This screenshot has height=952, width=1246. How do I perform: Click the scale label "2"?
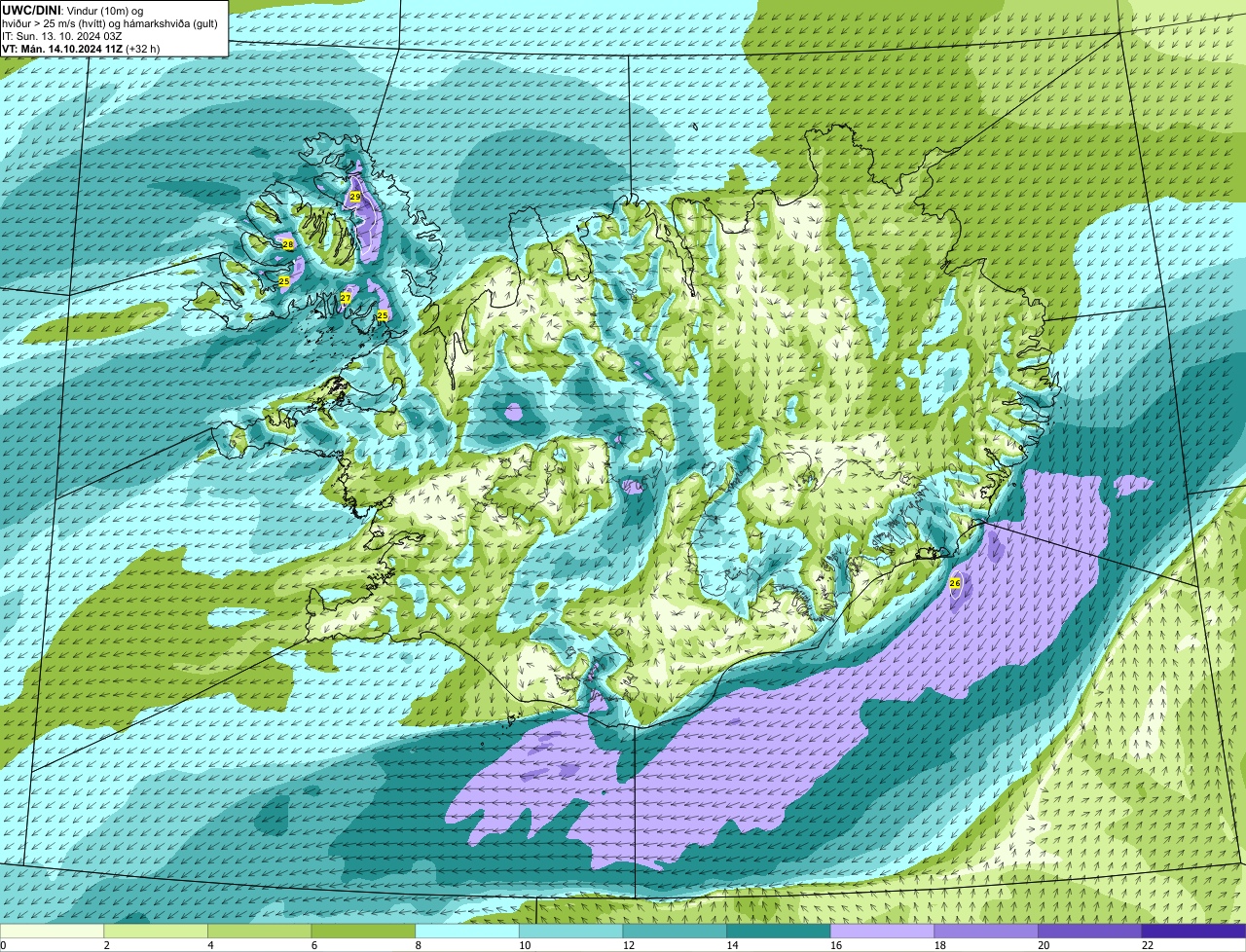tap(106, 945)
